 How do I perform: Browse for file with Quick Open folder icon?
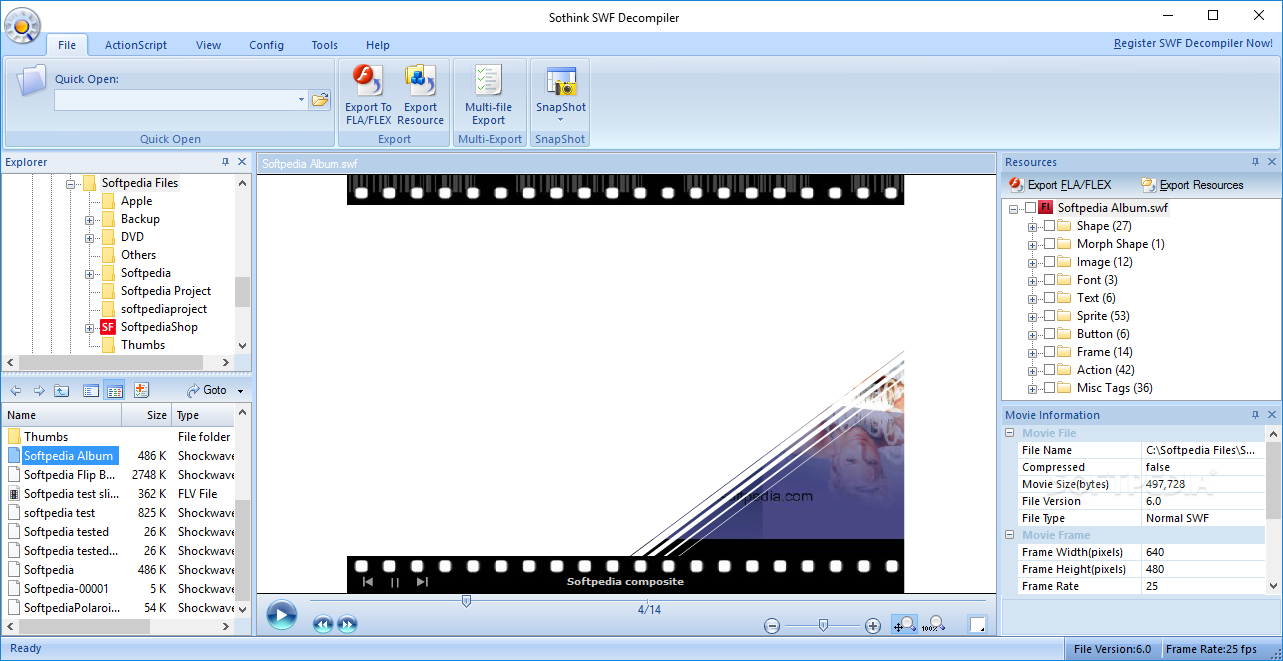[320, 100]
